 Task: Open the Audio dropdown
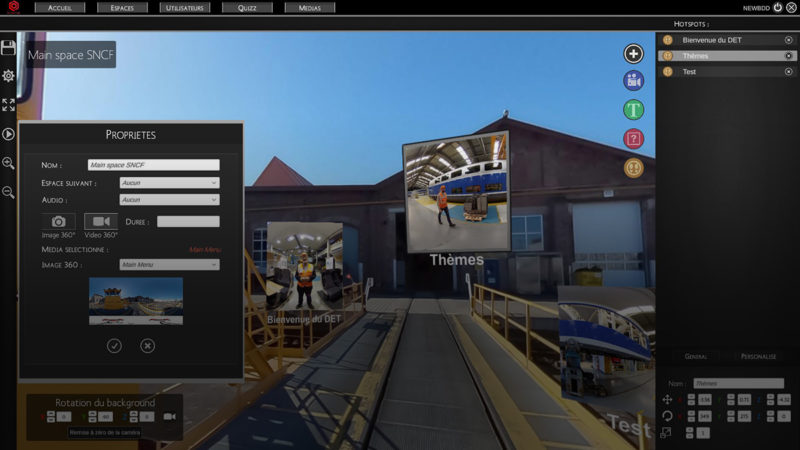(169, 199)
